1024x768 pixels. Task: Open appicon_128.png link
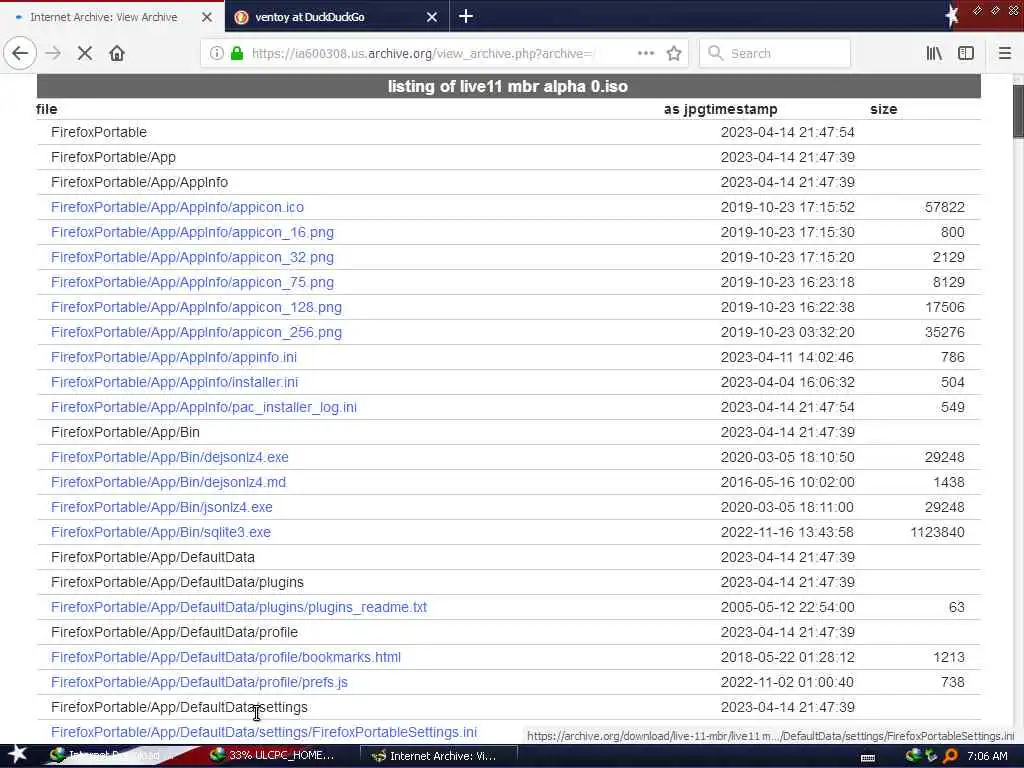point(196,307)
